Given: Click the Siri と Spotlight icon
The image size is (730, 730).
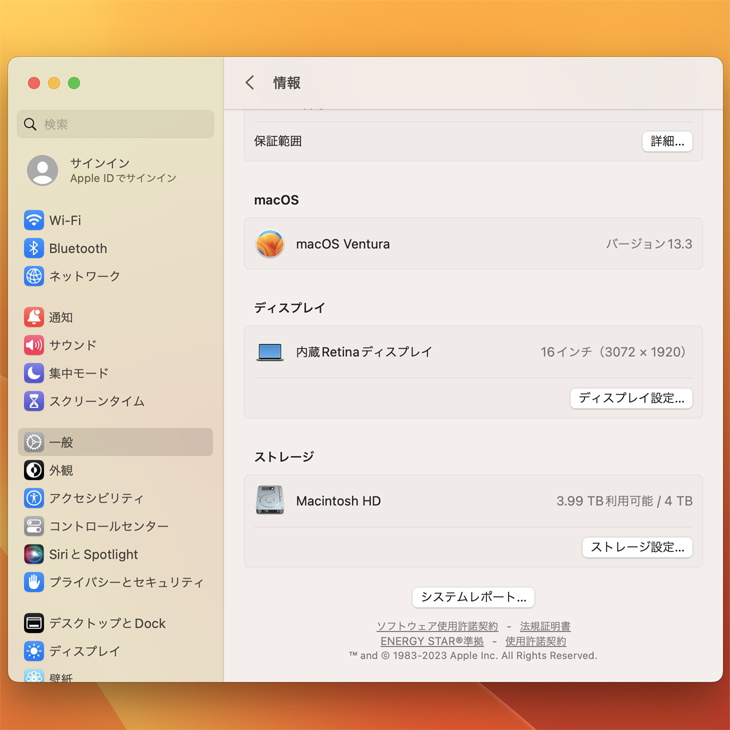Looking at the screenshot, I should coord(34,554).
